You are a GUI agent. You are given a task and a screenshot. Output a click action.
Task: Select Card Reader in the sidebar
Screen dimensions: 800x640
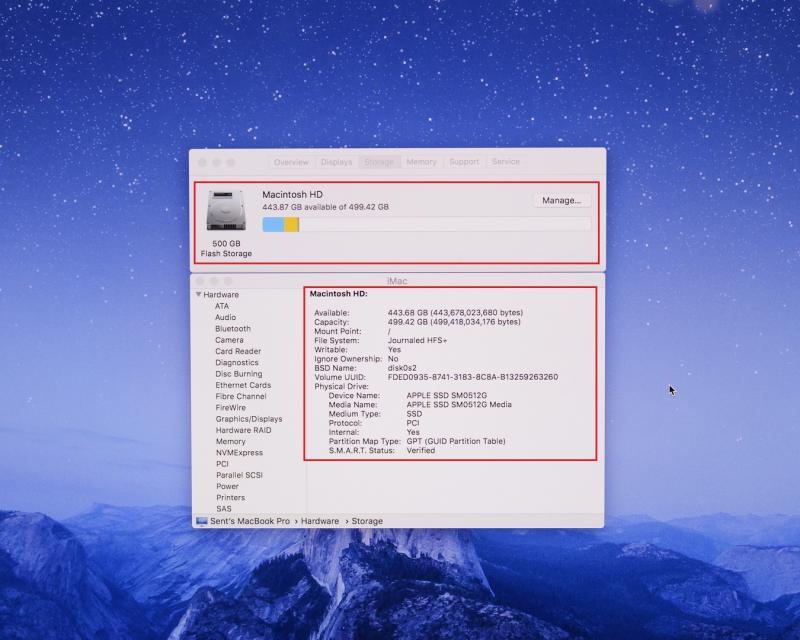tap(238, 351)
